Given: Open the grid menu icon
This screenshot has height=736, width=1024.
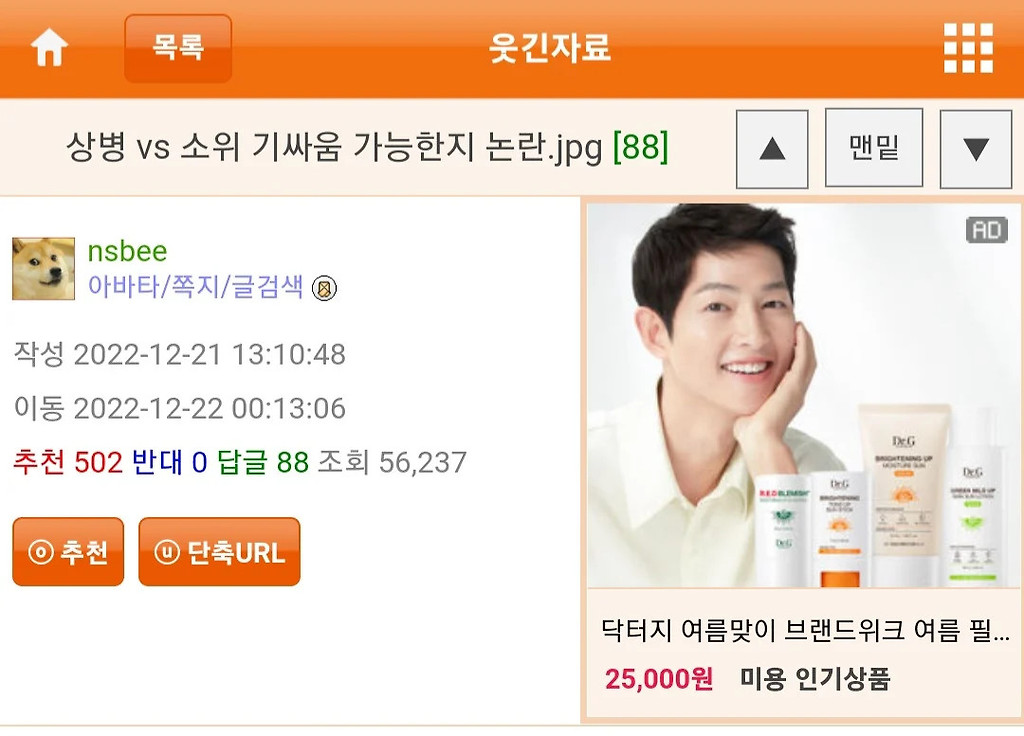Looking at the screenshot, I should (x=968, y=48).
